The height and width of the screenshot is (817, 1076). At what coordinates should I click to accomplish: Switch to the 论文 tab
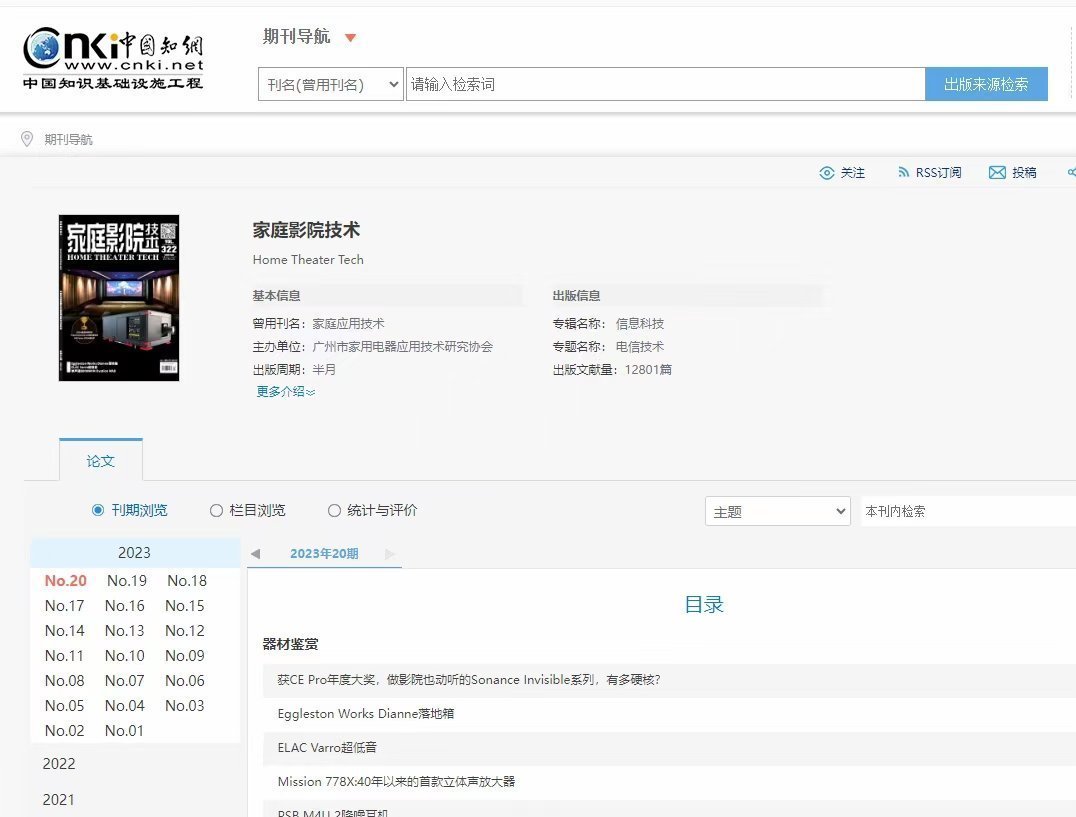[100, 461]
